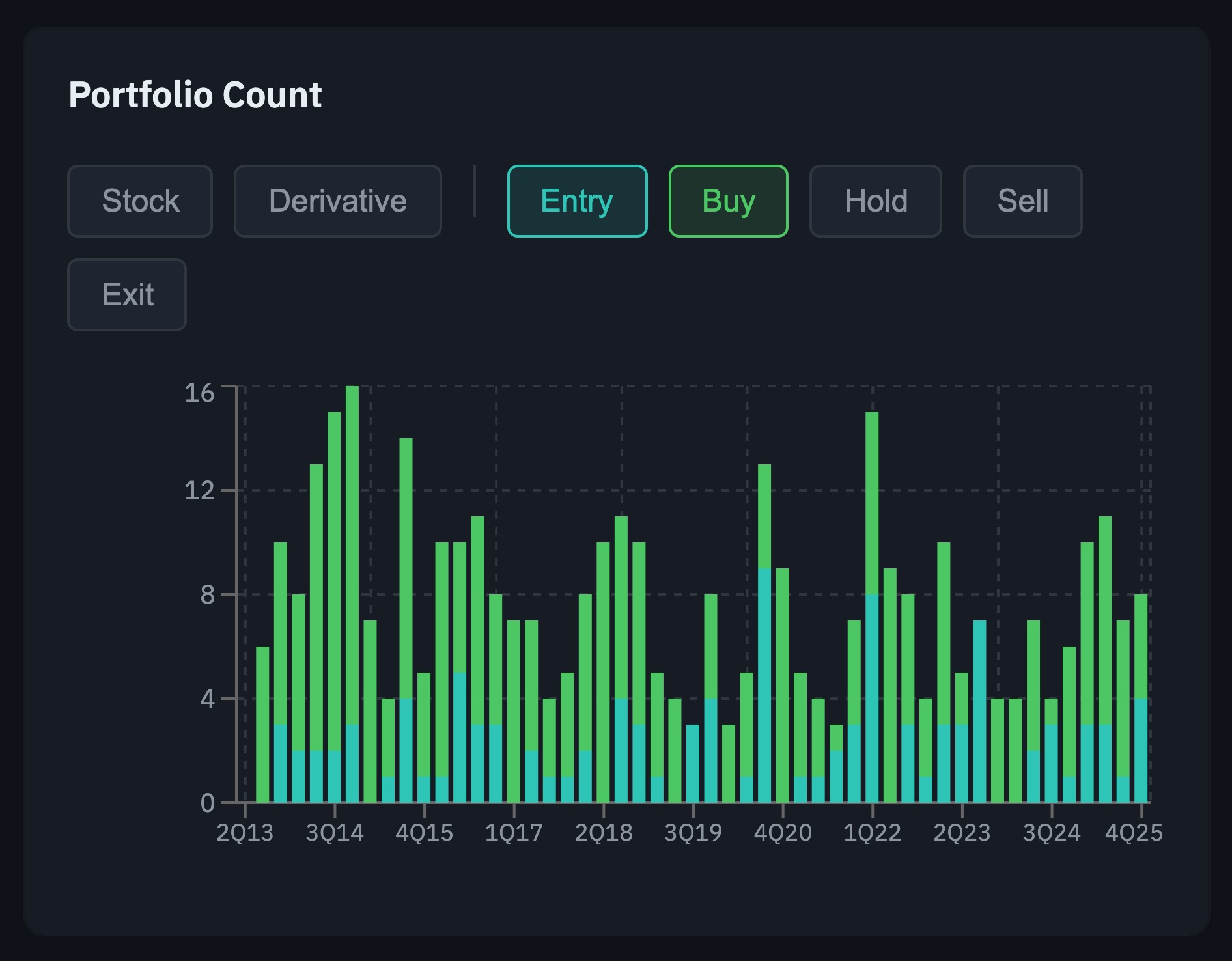Click the 3Q19 x-axis label
The height and width of the screenshot is (961, 1232).
[693, 833]
